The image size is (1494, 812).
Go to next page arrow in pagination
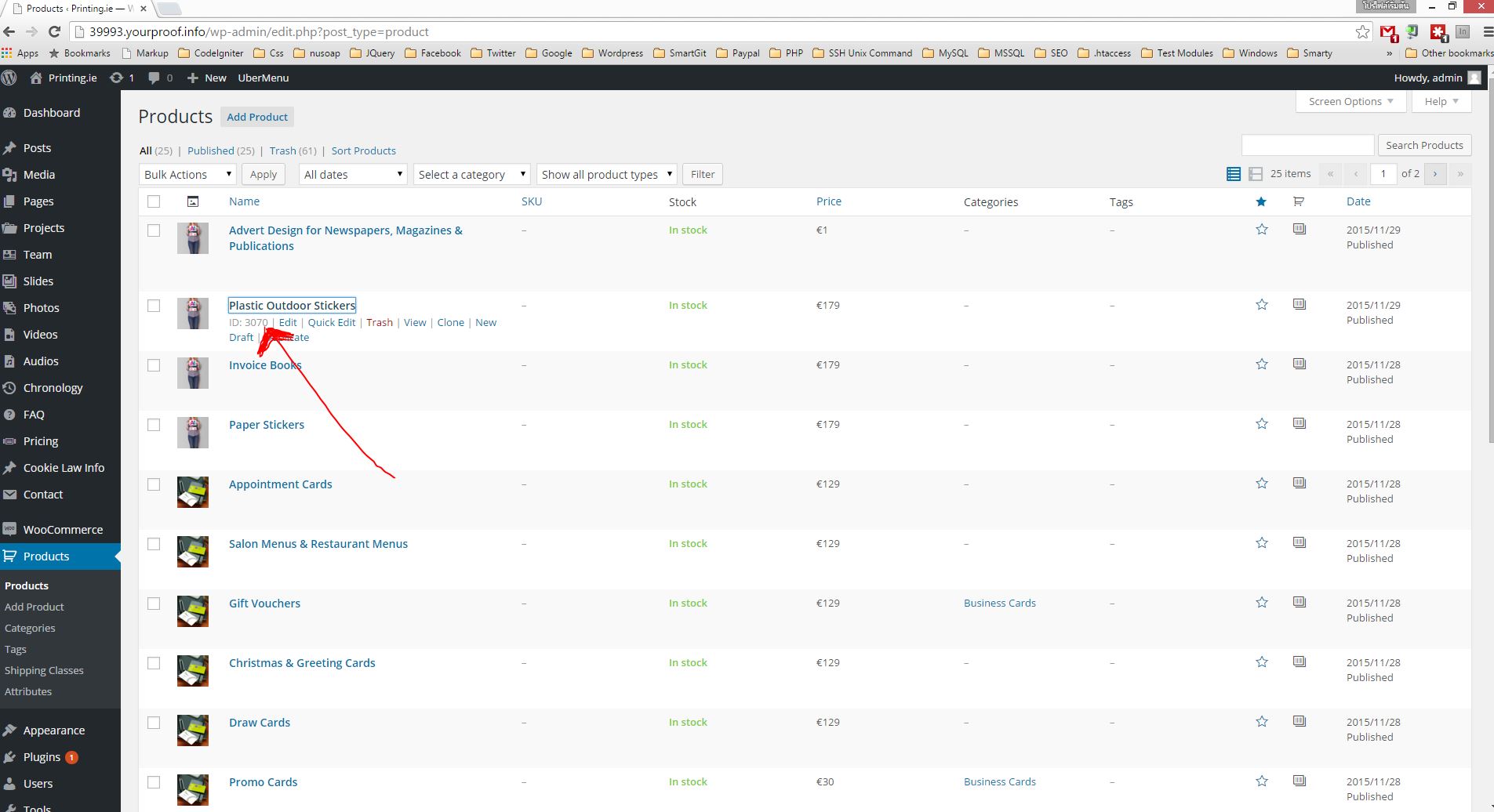pyautogui.click(x=1435, y=174)
